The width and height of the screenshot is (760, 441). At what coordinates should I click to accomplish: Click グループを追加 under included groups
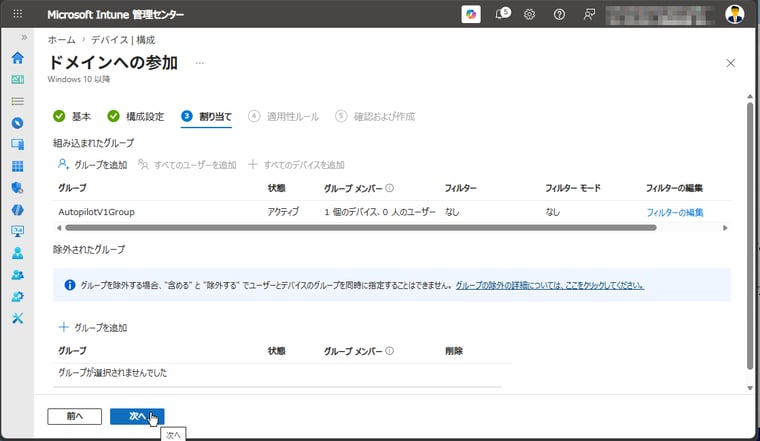(92, 165)
